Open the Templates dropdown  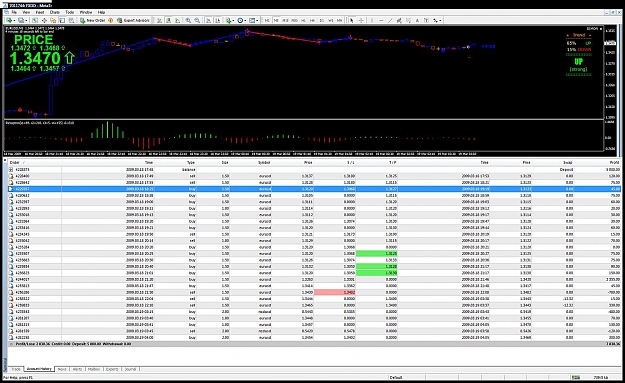point(253,20)
